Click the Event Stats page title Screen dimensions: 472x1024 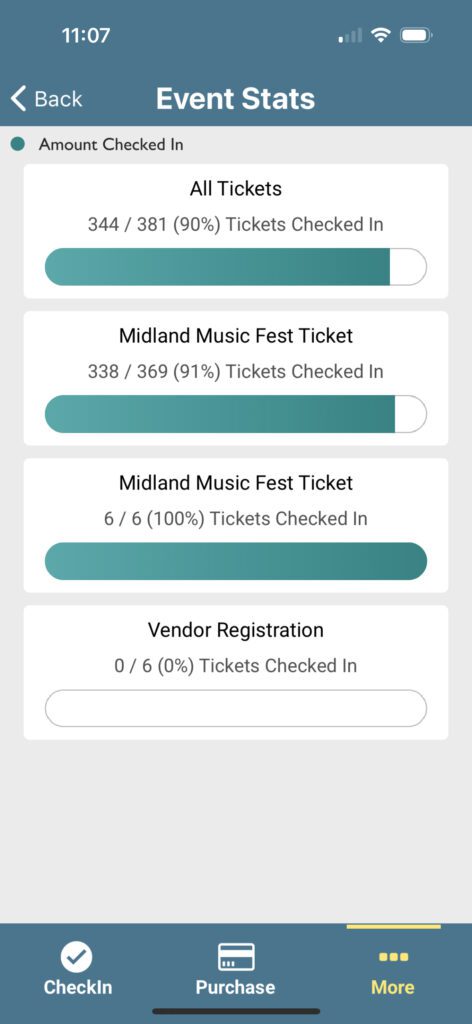click(x=236, y=99)
